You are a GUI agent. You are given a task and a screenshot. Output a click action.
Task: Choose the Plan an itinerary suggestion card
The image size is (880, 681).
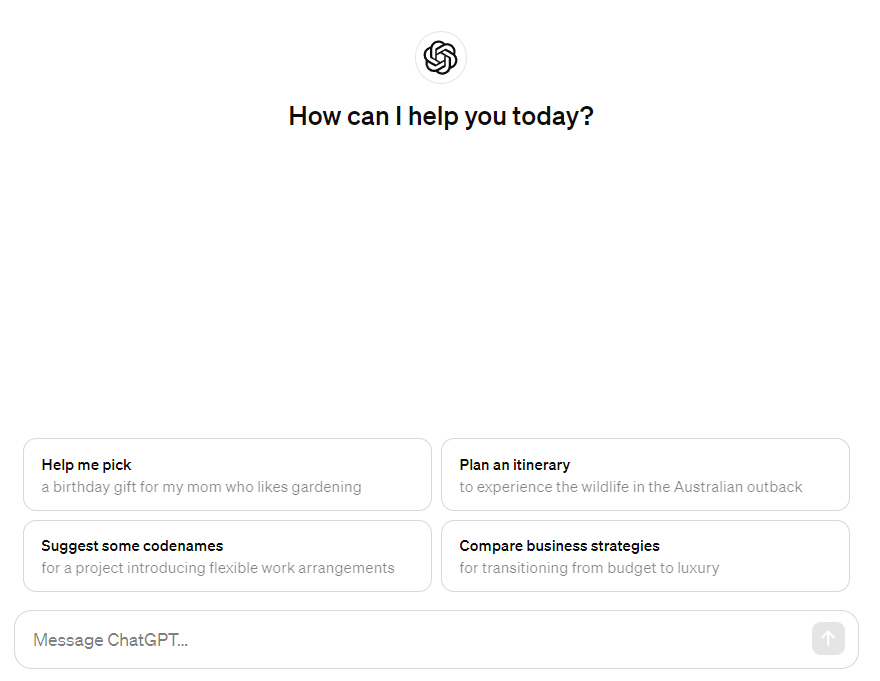[x=645, y=474]
